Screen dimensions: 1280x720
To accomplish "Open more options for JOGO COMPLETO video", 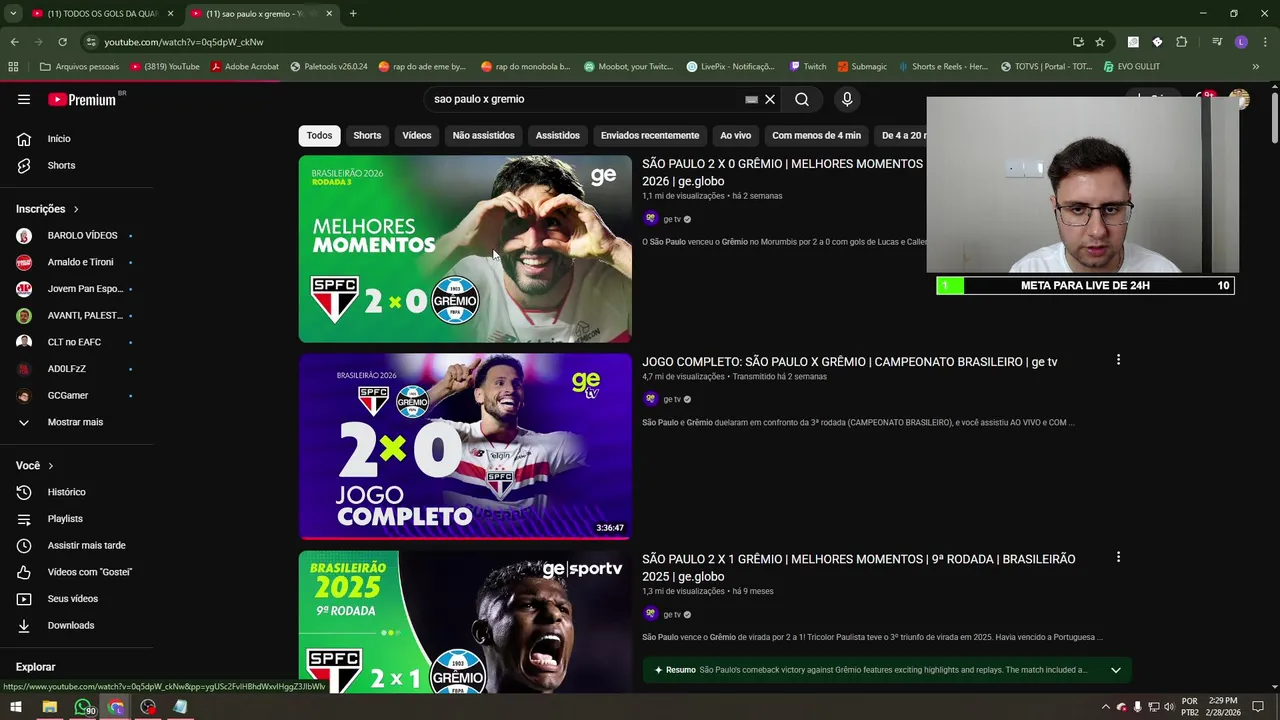I will (1118, 360).
